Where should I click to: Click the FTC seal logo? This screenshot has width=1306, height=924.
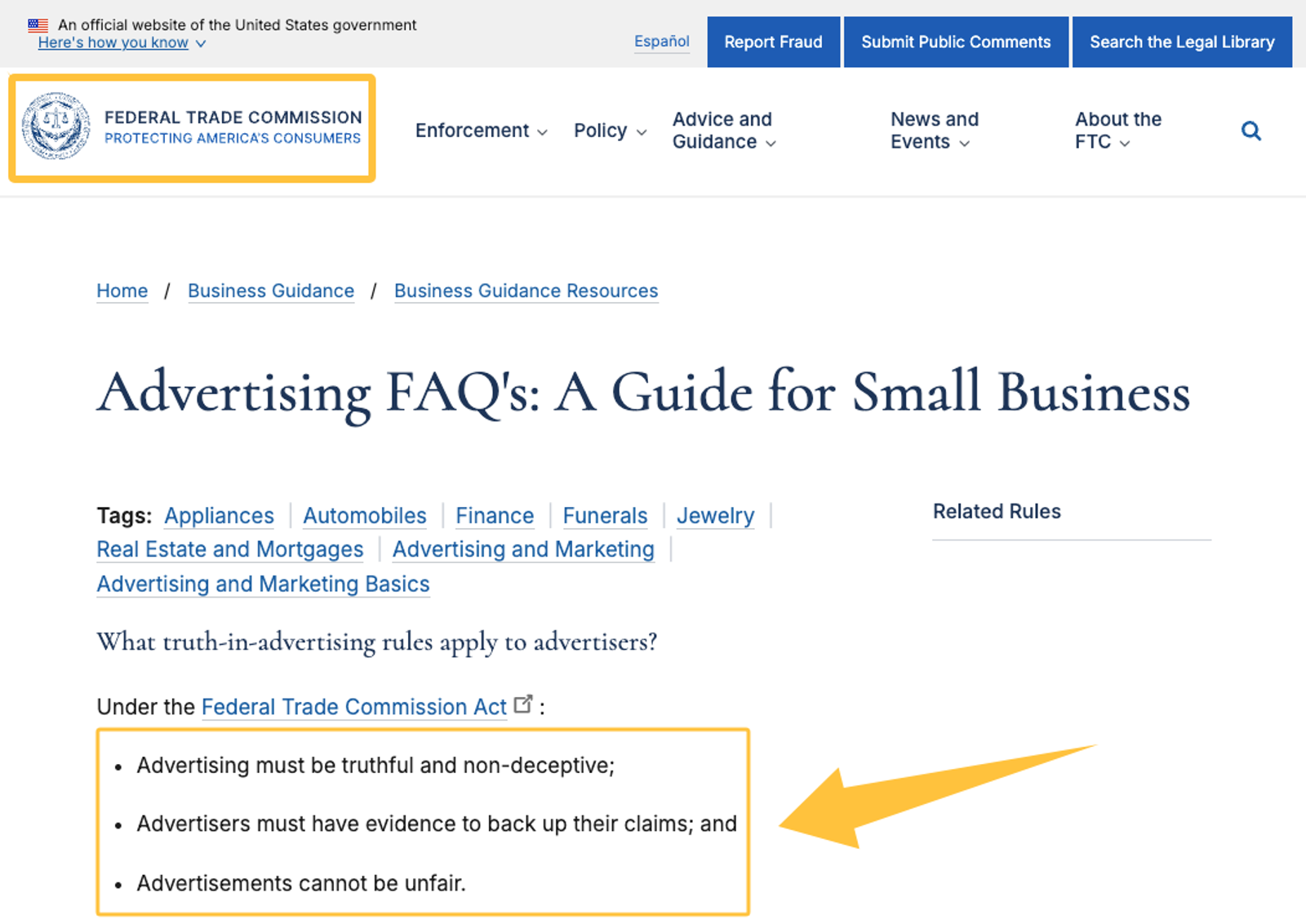point(56,126)
